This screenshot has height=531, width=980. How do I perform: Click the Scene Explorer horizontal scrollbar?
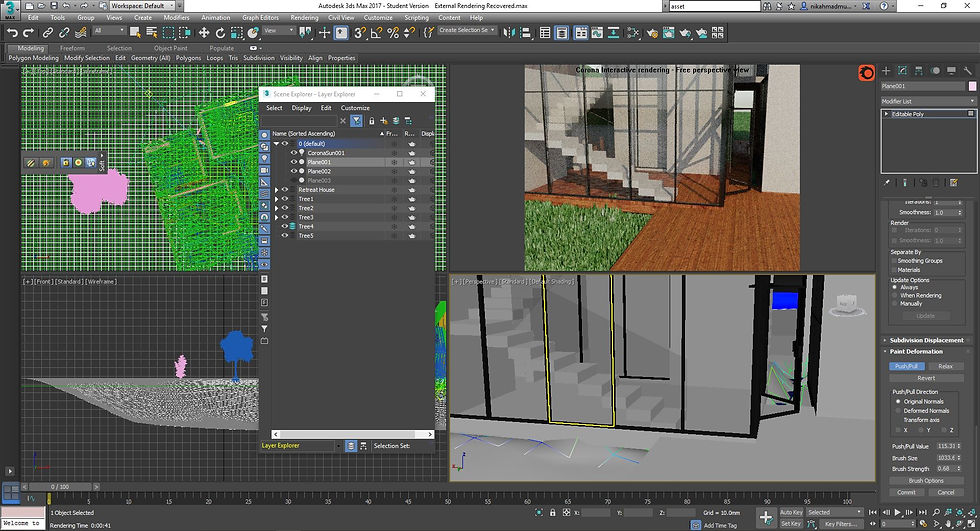click(x=352, y=434)
